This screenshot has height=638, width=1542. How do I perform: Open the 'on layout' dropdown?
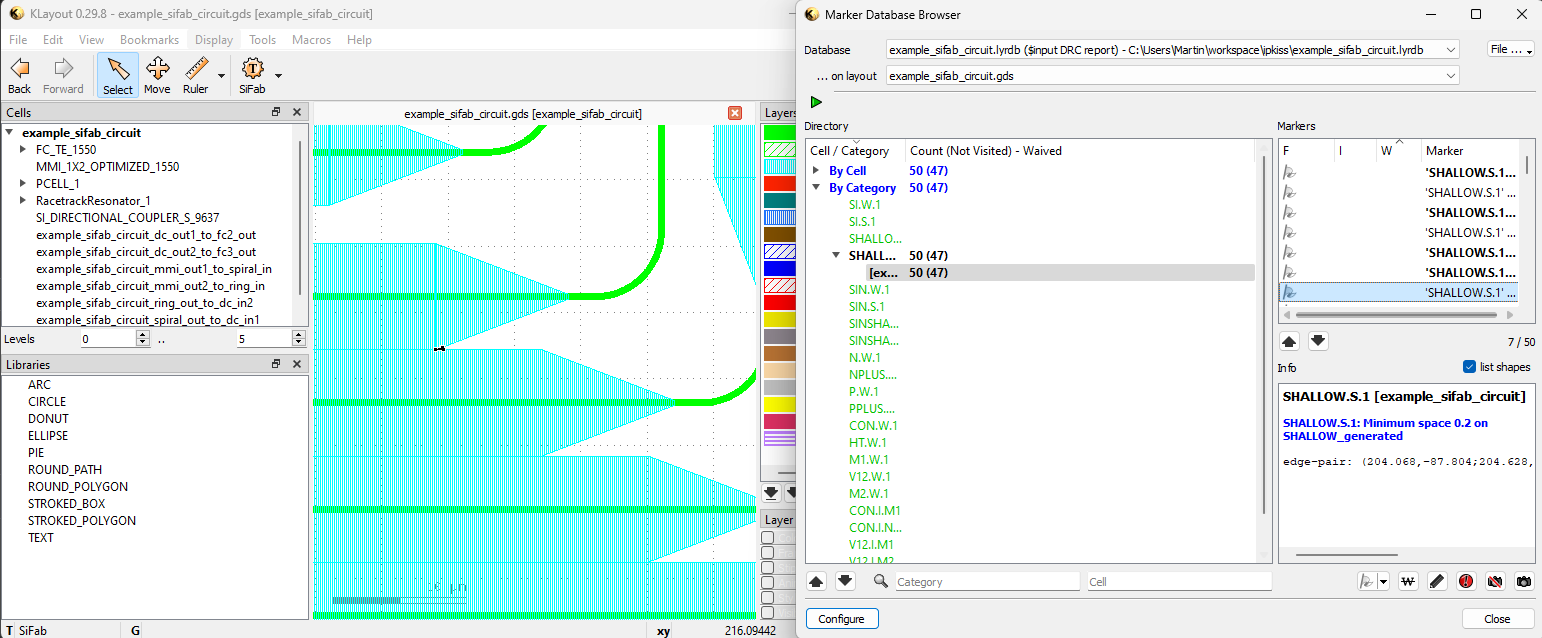click(x=1451, y=76)
